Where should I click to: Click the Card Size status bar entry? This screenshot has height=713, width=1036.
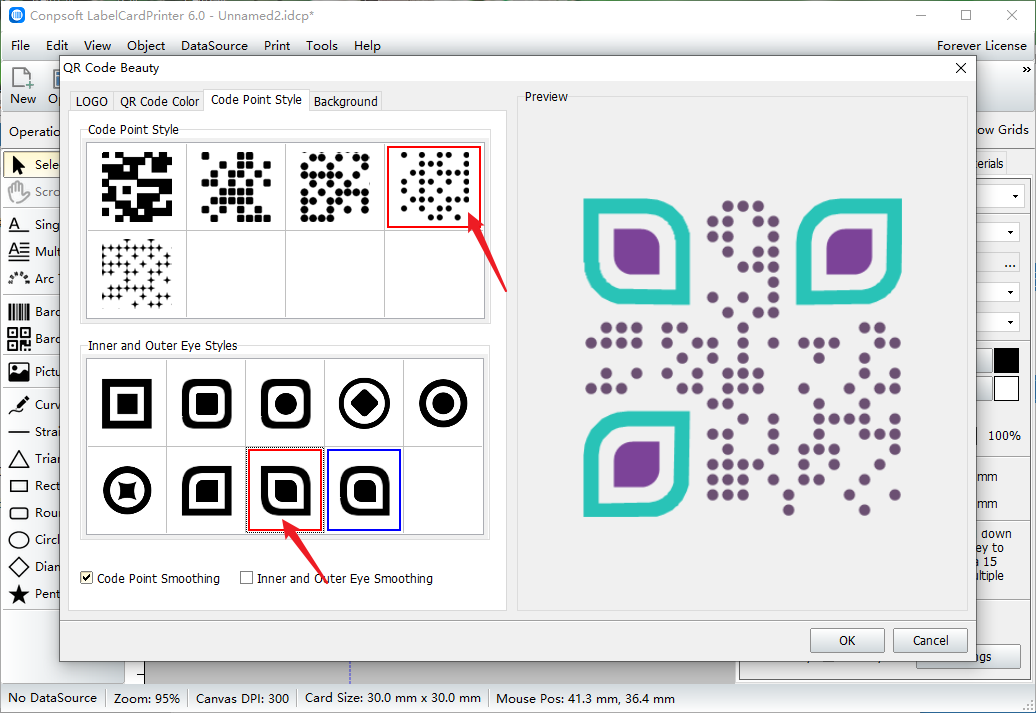(392, 698)
